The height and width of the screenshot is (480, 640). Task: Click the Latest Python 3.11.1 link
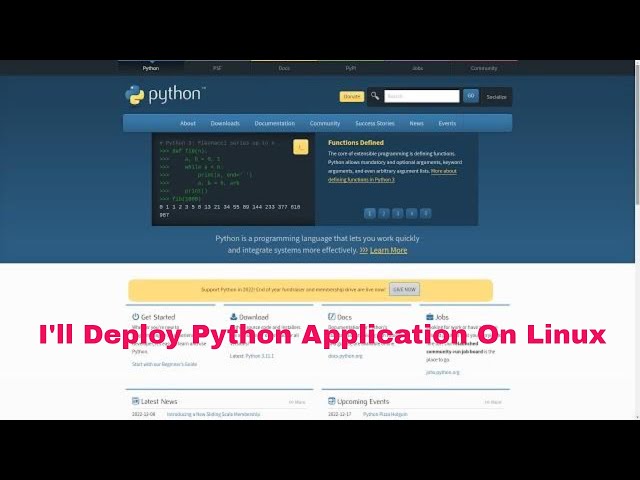pos(252,356)
